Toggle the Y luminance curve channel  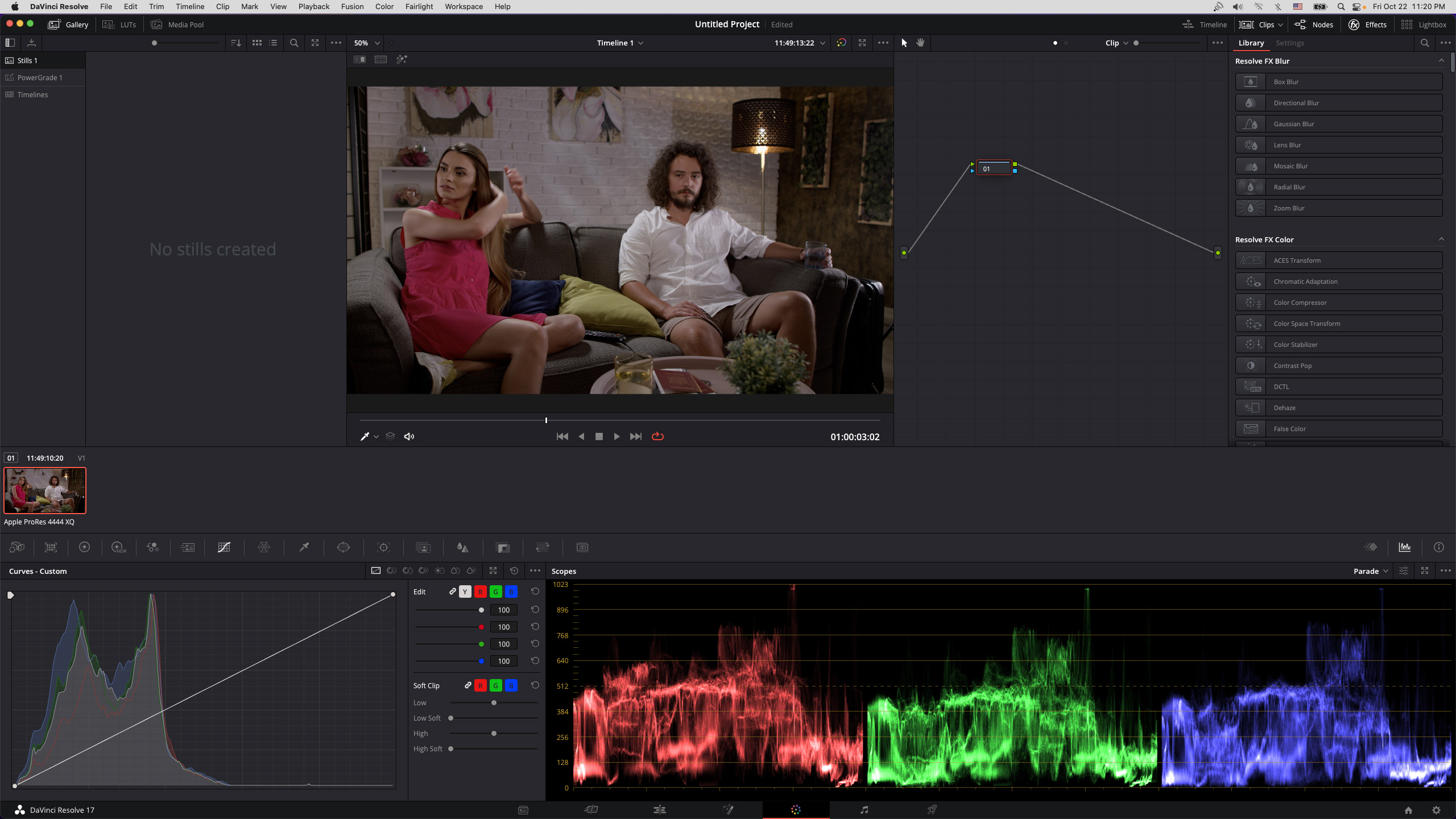(465, 592)
